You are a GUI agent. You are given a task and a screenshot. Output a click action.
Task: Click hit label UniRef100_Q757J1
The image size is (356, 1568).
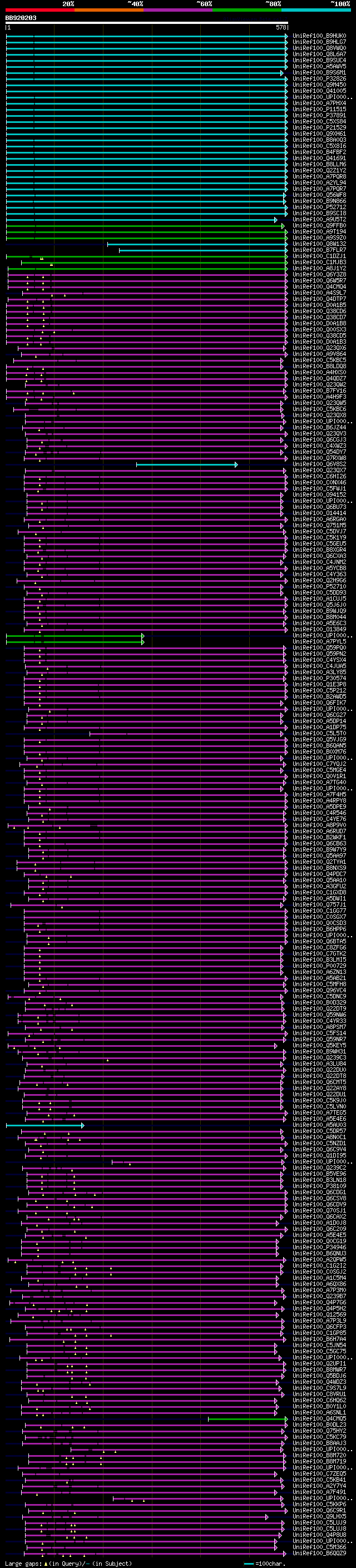tap(319, 905)
